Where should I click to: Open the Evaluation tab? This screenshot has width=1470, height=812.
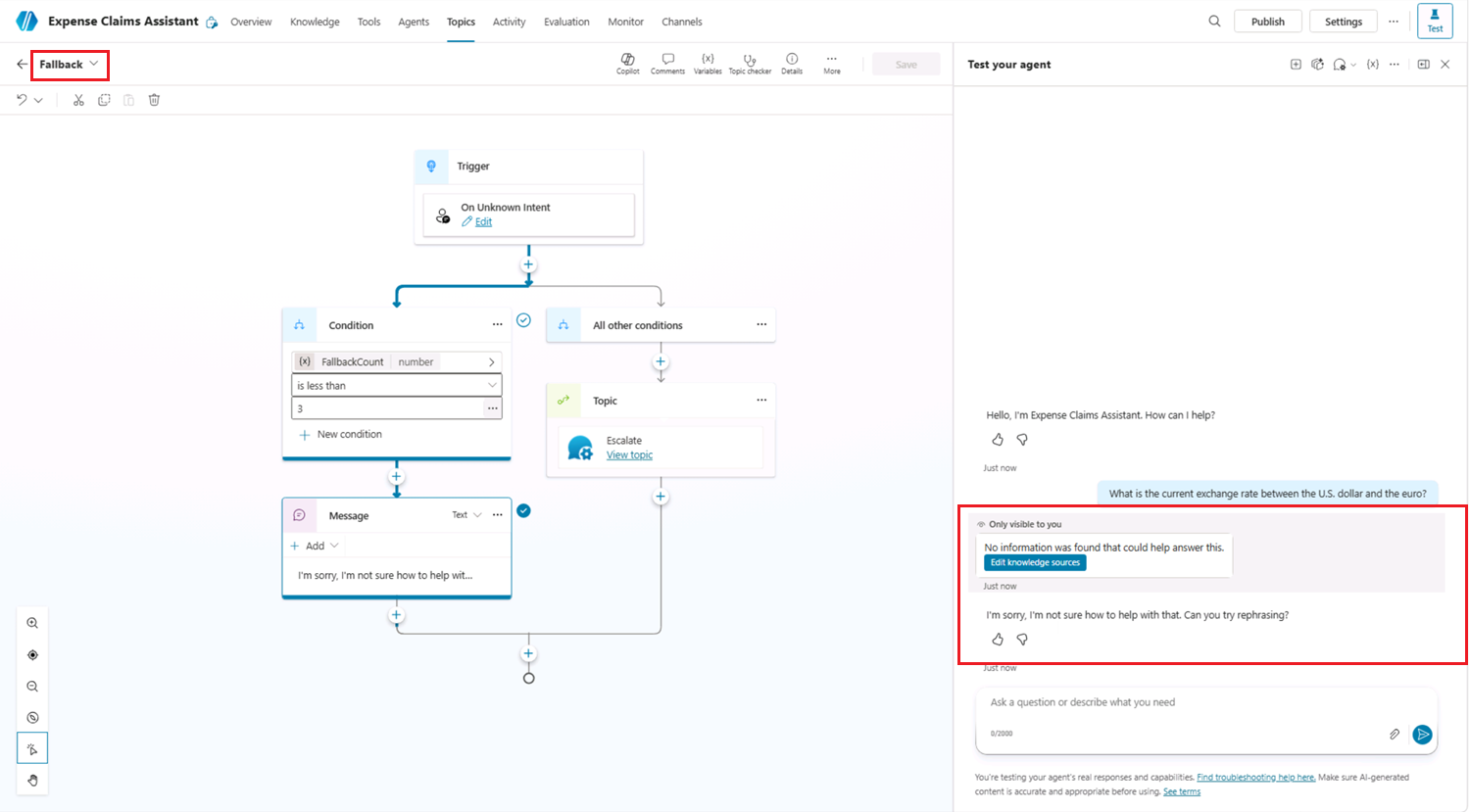point(566,22)
